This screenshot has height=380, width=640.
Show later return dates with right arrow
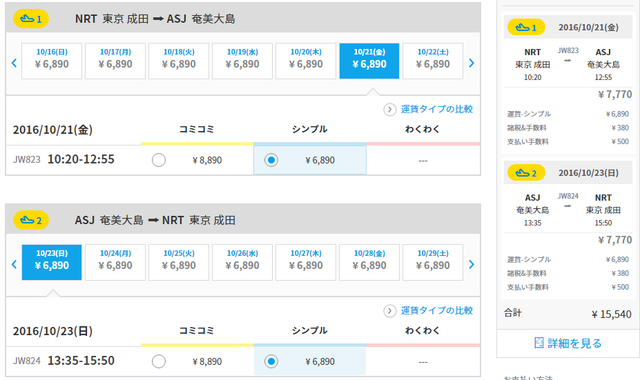tap(471, 264)
